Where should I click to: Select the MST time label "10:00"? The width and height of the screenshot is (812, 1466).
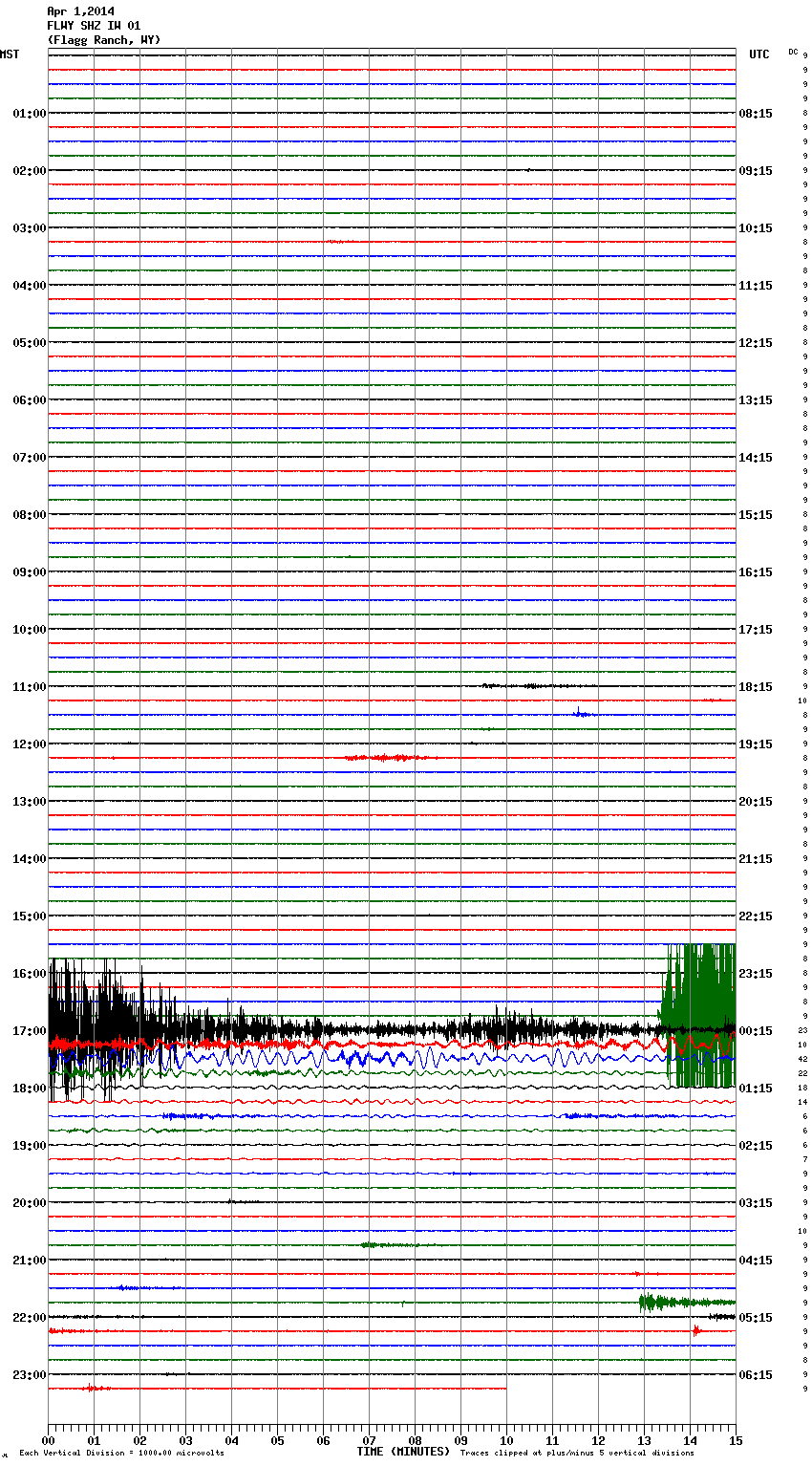point(29,630)
